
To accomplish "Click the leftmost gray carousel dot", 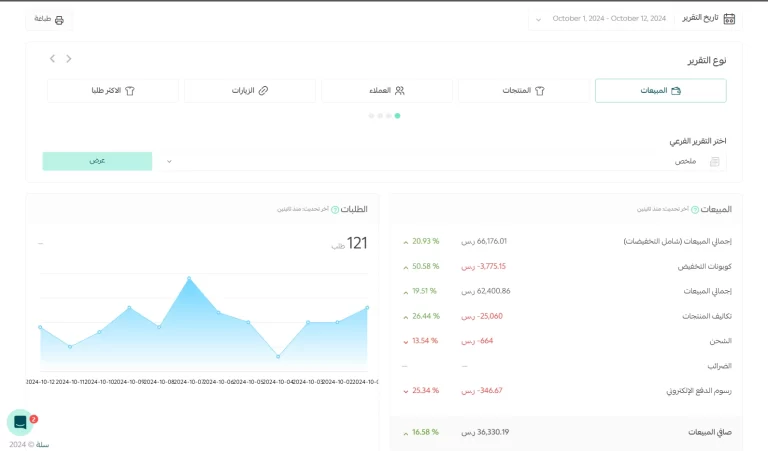I will [371, 116].
